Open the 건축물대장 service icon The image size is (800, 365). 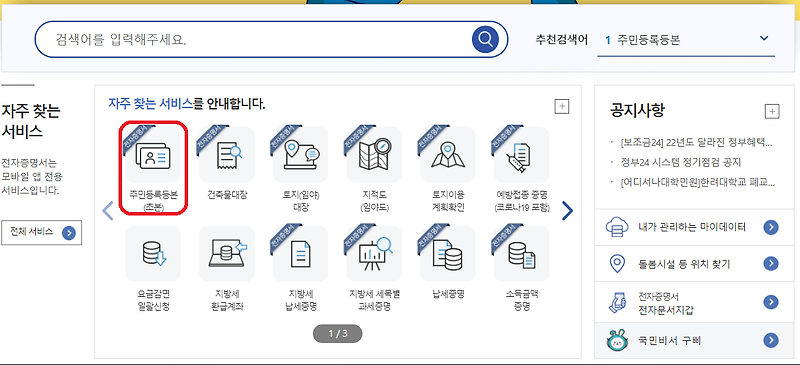[227, 155]
